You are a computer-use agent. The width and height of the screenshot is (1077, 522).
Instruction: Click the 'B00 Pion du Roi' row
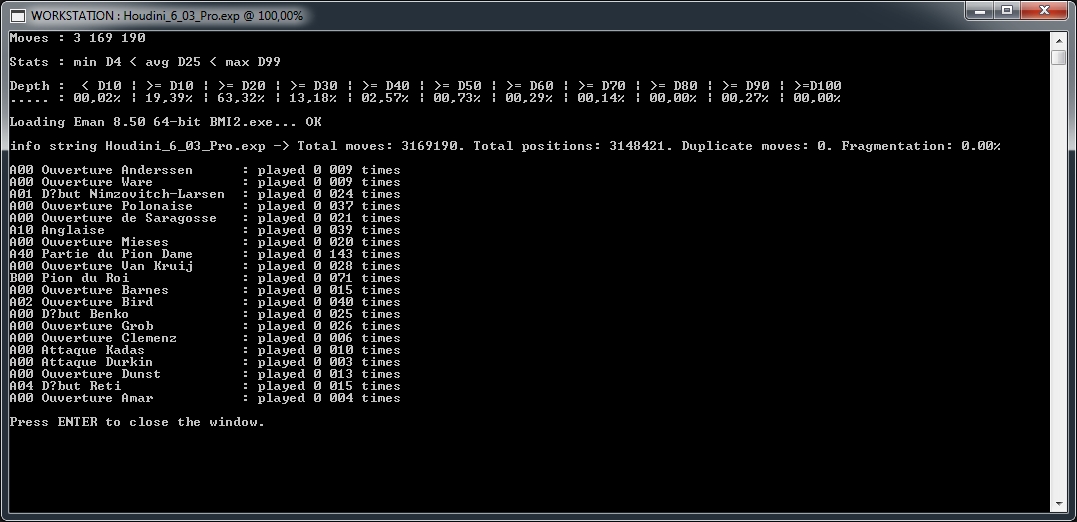point(205,278)
